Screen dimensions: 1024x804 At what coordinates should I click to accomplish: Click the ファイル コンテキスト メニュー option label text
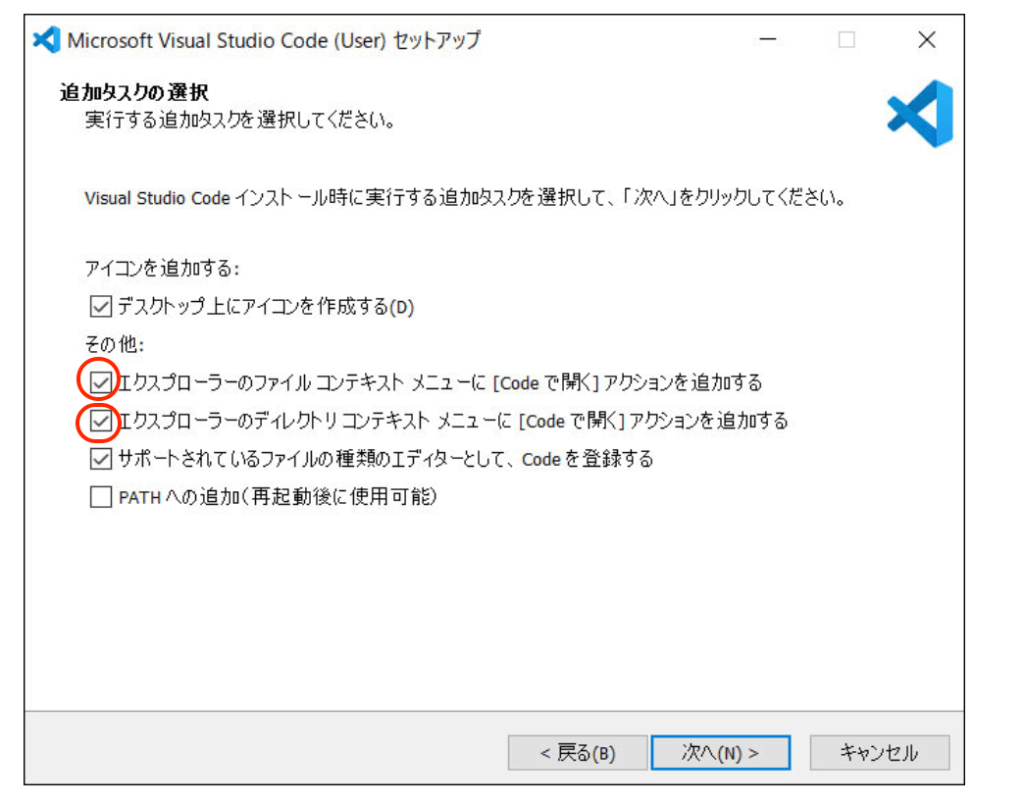pyautogui.click(x=440, y=382)
